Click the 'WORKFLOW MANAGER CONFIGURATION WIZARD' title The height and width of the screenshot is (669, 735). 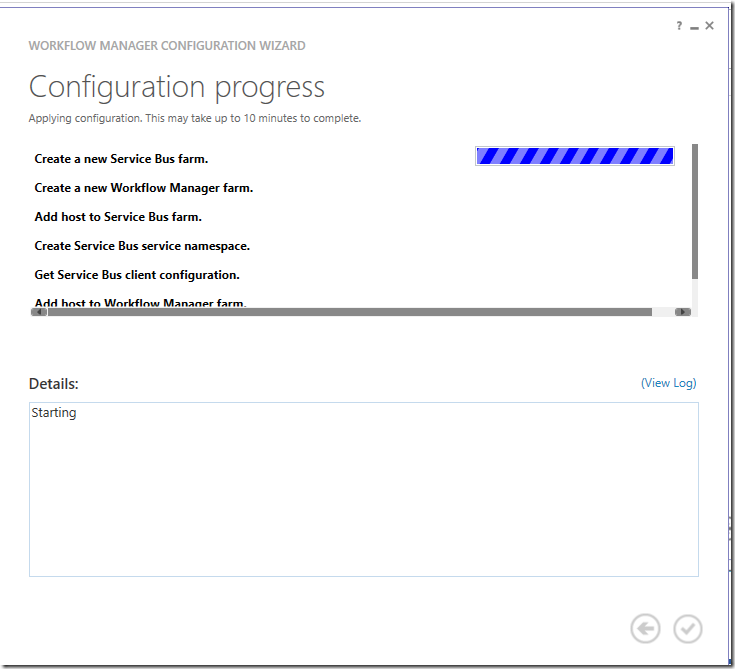(x=167, y=46)
